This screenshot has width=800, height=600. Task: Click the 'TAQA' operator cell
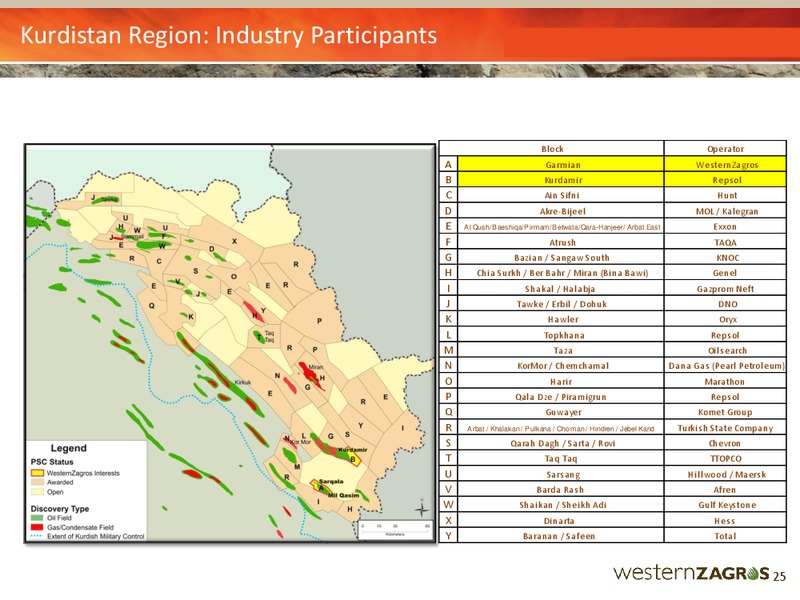click(725, 242)
